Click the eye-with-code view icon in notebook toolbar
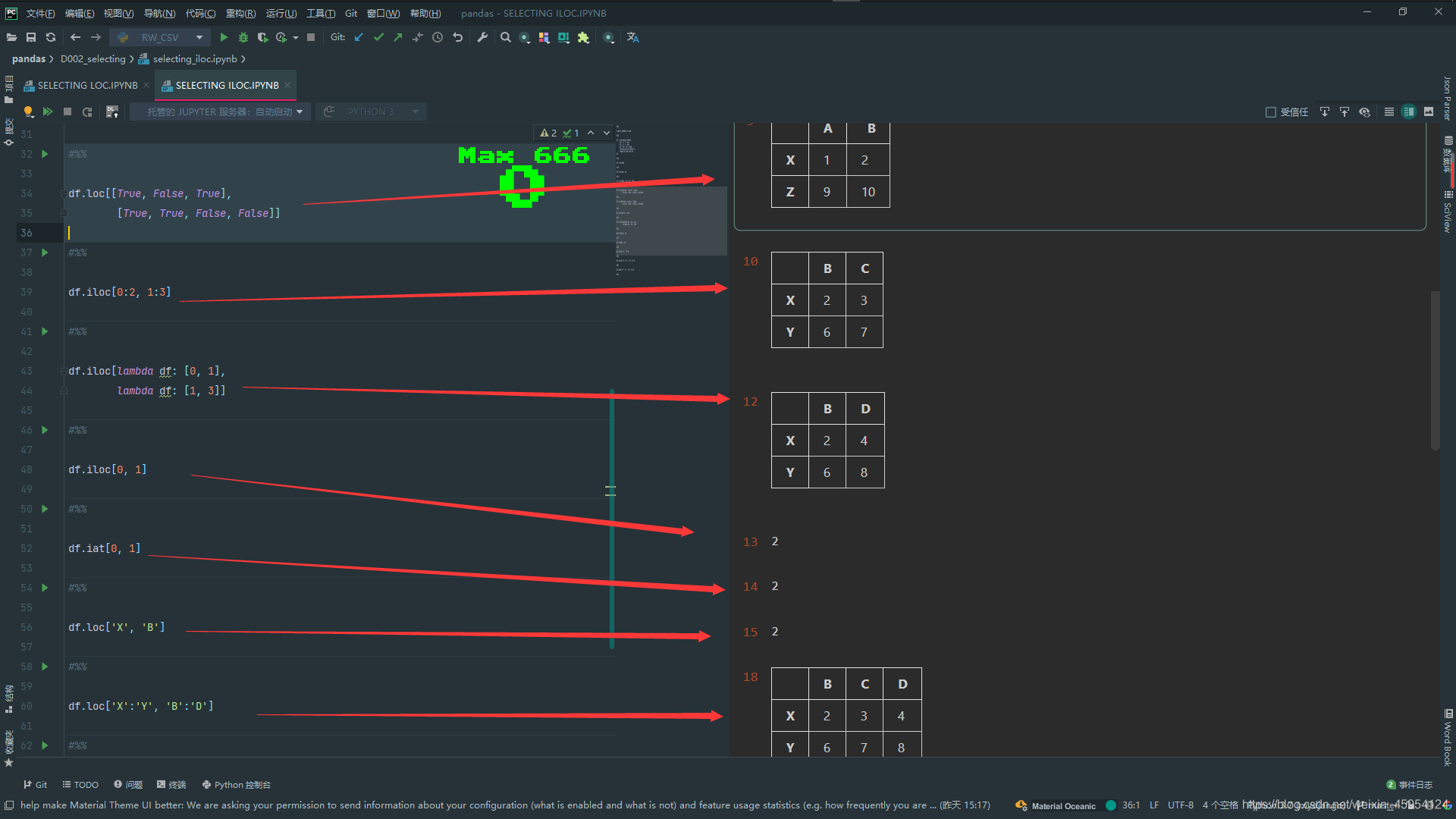This screenshot has width=1456, height=819. [1365, 111]
